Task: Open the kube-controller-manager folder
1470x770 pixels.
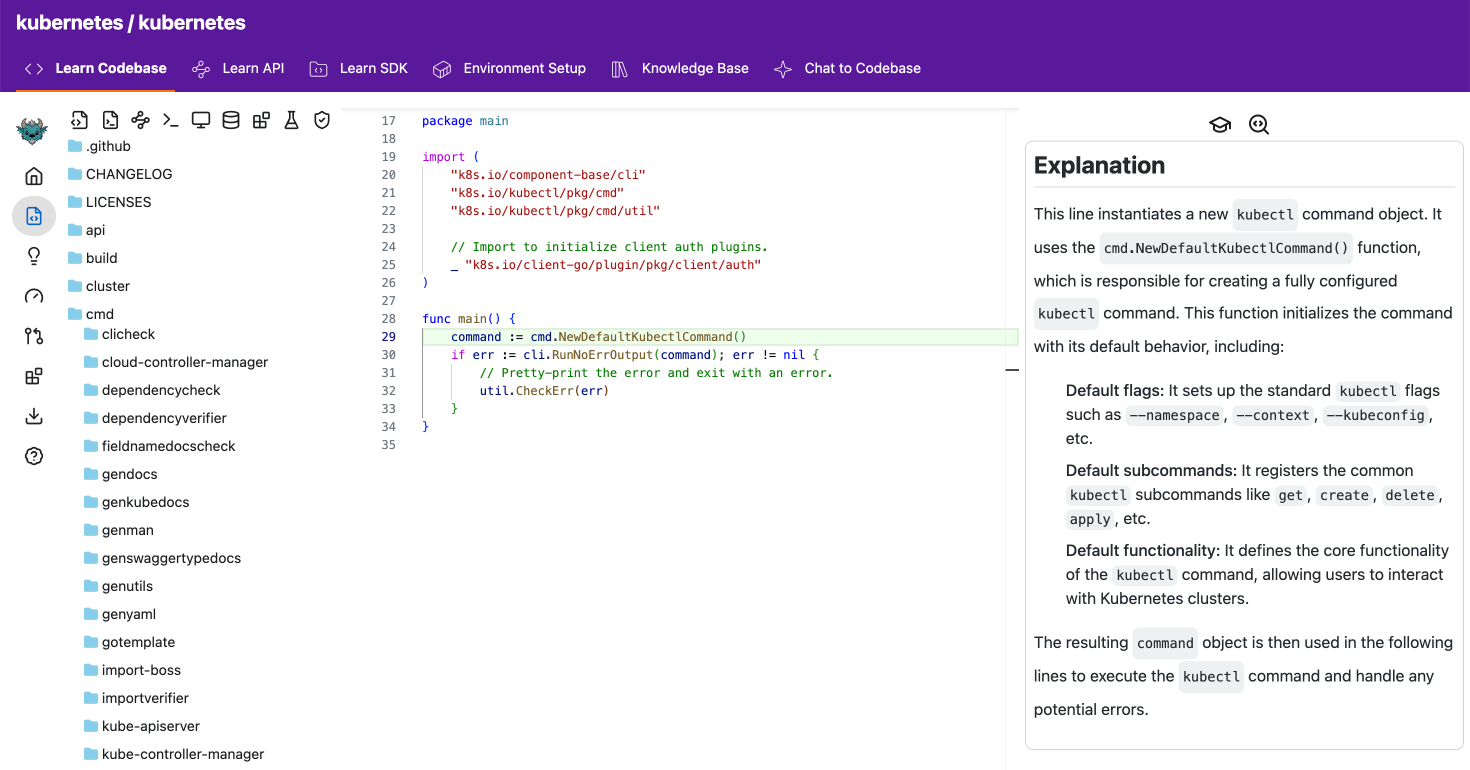Action: point(174,754)
